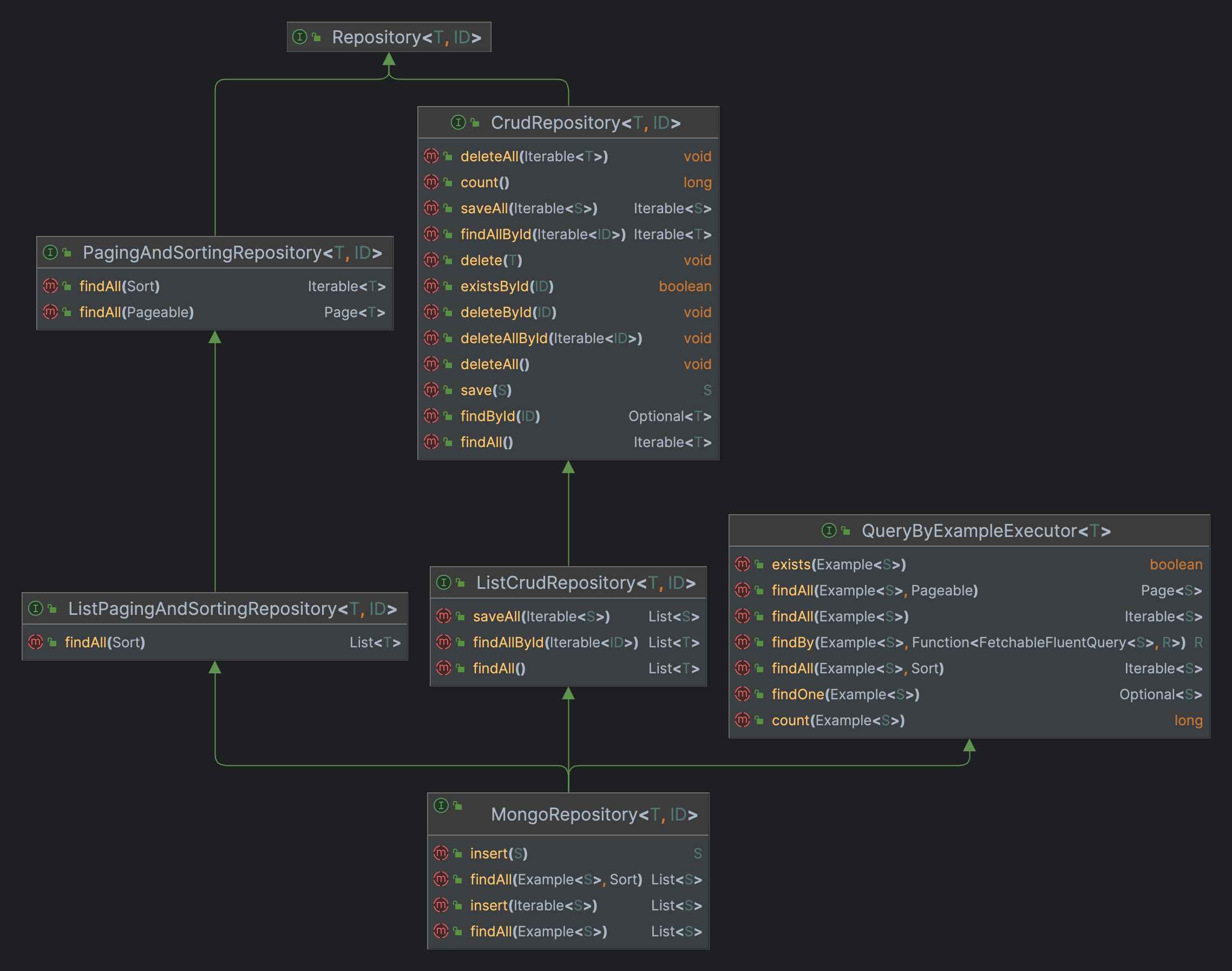Click method icon beside ListCrudRepository findAll()
This screenshot has width=1232, height=971.
click(x=444, y=668)
